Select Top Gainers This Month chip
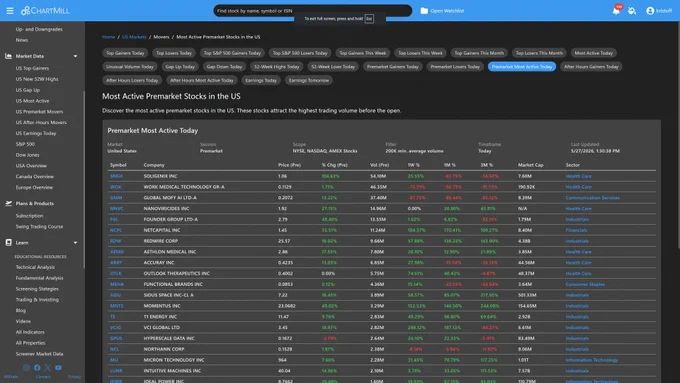 click(479, 53)
